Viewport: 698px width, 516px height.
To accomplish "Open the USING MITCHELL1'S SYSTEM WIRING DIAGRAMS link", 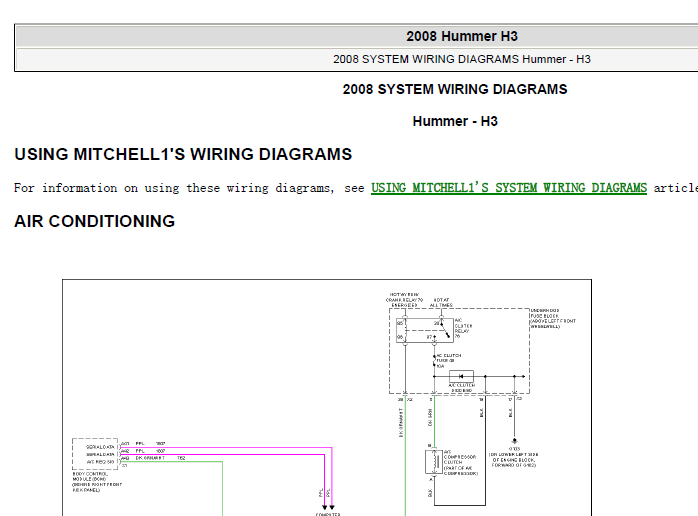I will pyautogui.click(x=509, y=188).
